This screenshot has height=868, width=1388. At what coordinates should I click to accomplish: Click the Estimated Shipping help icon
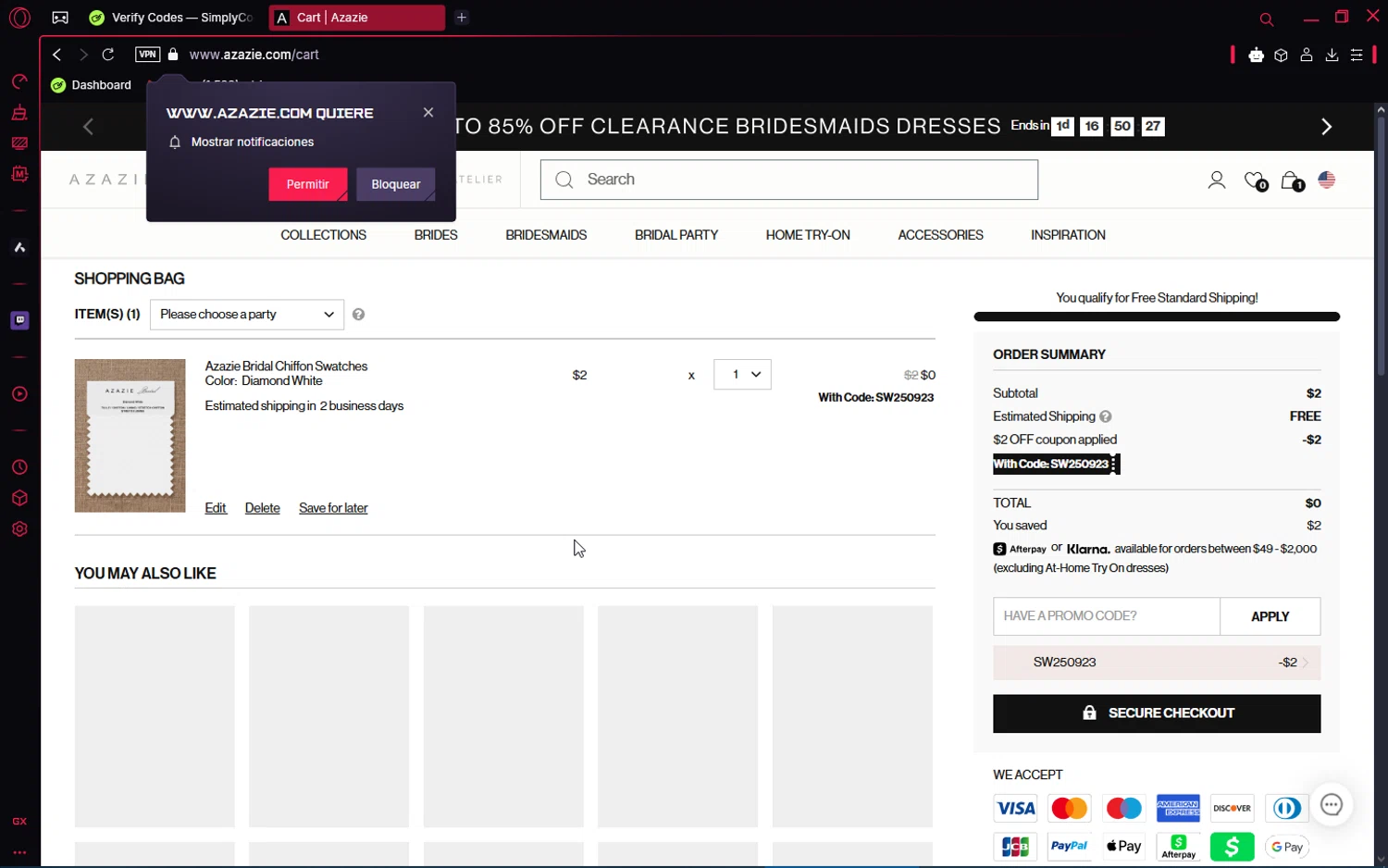point(1106,416)
